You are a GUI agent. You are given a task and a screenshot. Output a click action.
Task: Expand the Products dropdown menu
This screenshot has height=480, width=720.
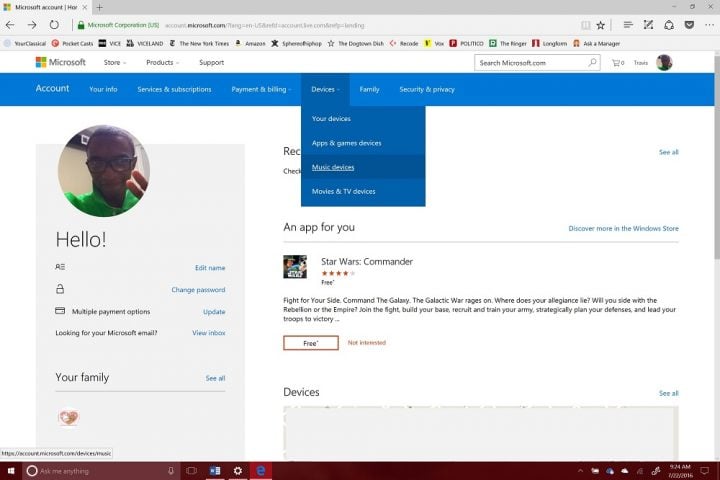(x=163, y=62)
